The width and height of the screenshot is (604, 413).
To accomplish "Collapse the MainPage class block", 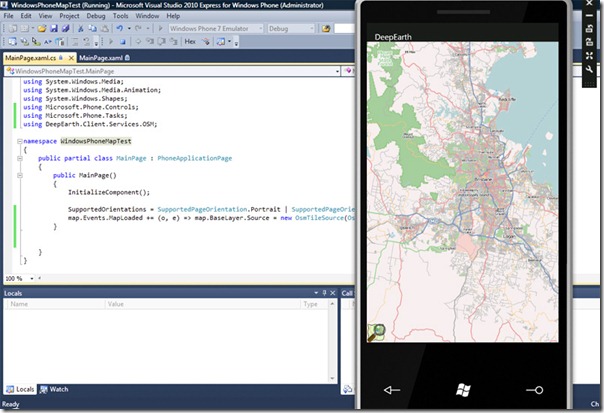I will [20, 158].
